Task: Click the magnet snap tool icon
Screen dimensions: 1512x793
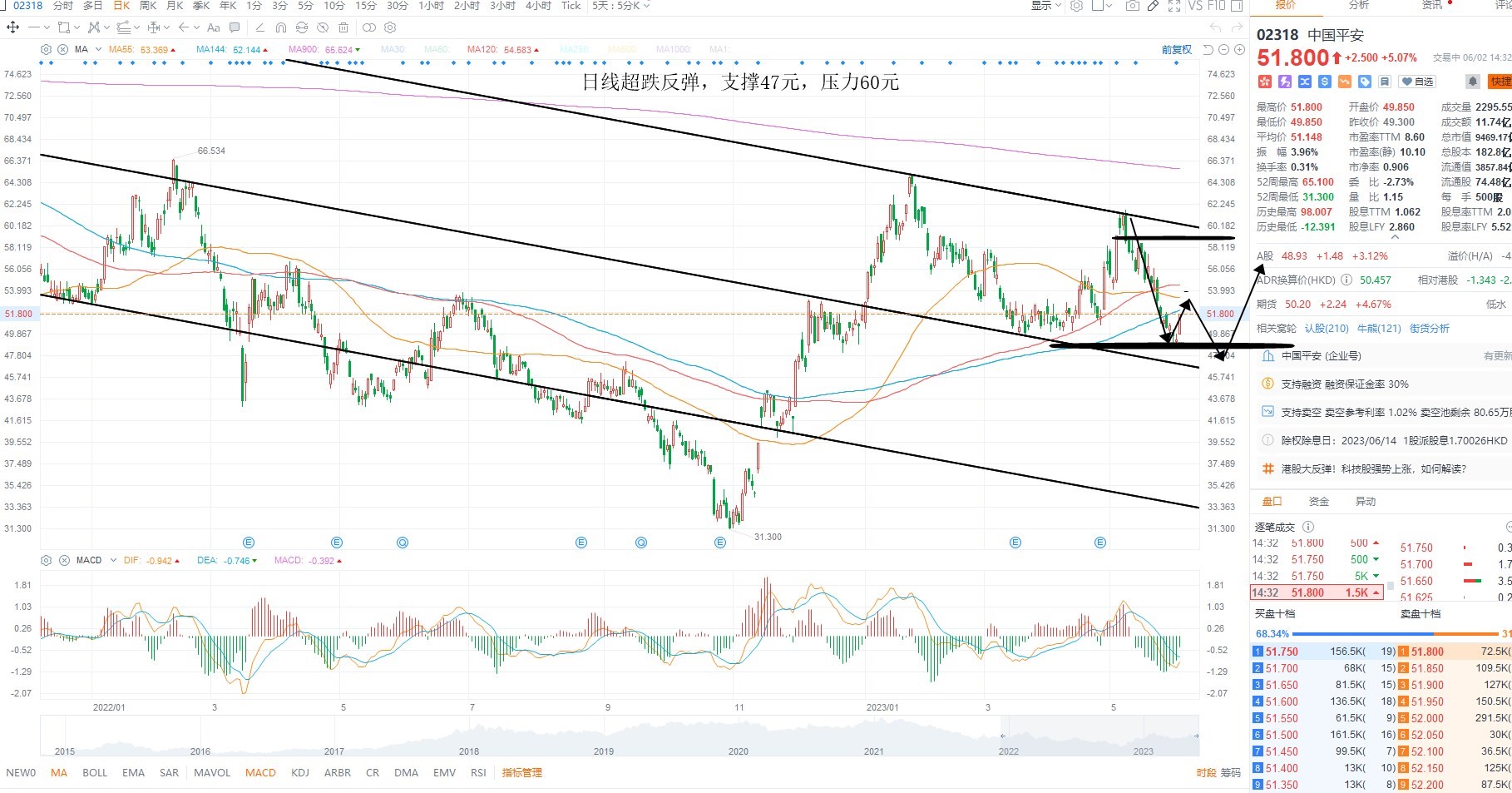Action: [x=281, y=27]
